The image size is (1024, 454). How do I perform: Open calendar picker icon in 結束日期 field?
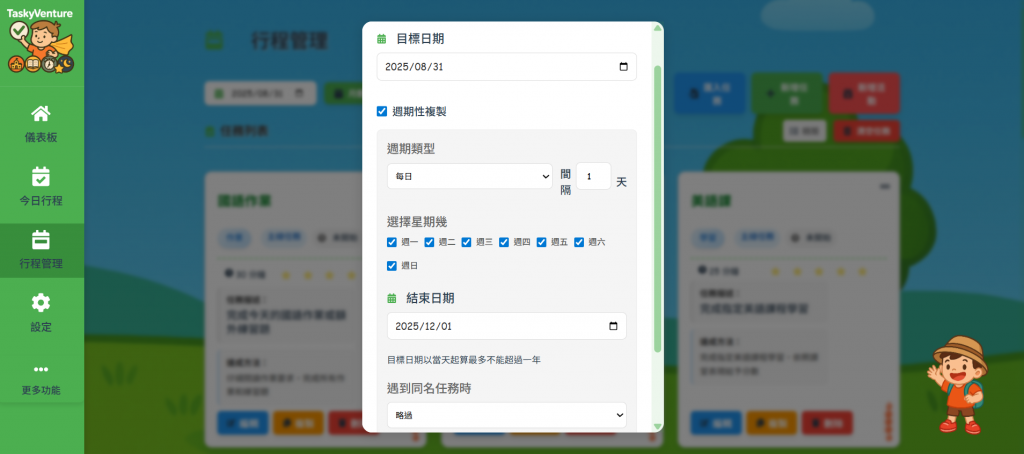(x=613, y=326)
